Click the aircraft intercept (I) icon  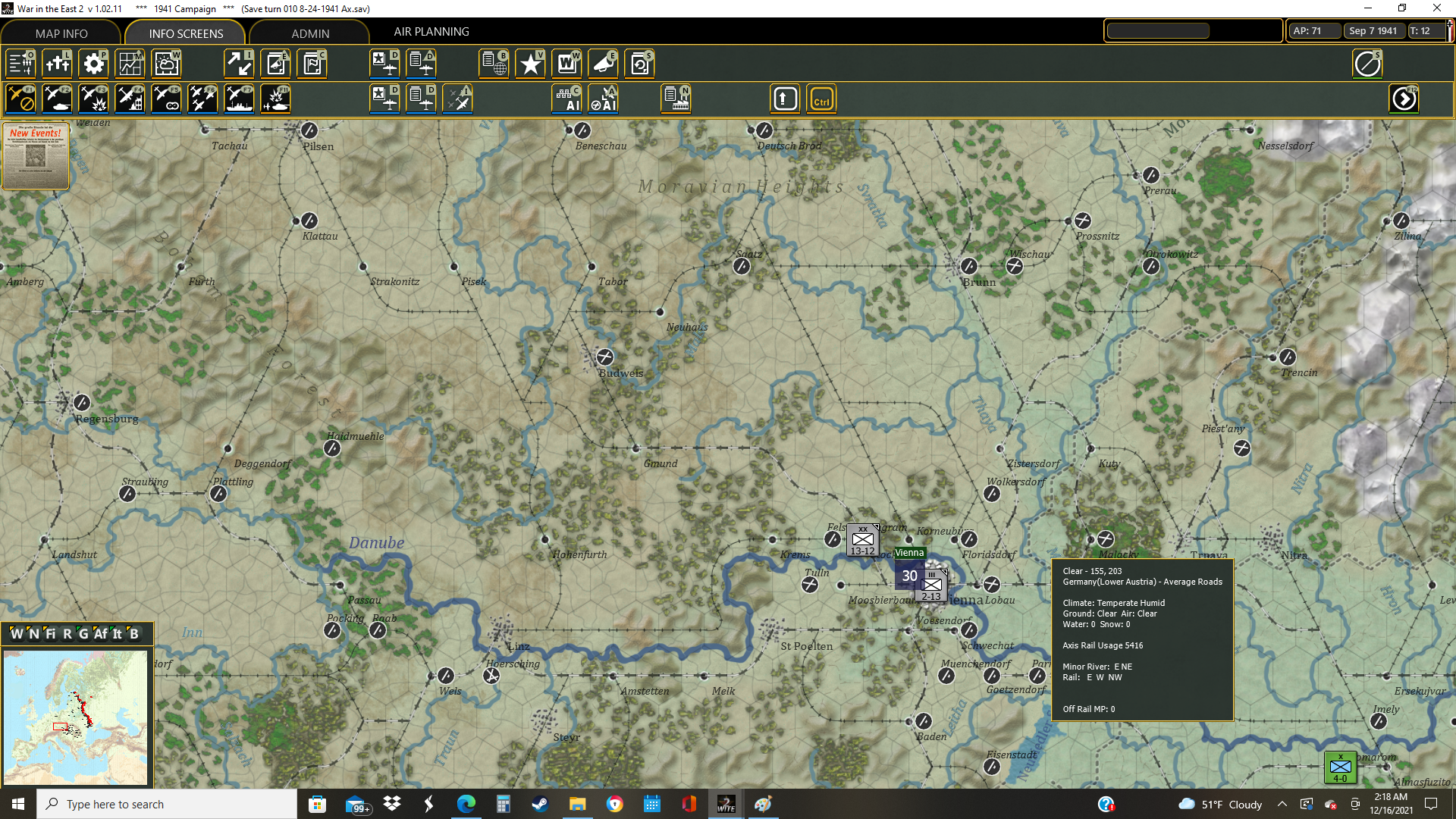(458, 99)
